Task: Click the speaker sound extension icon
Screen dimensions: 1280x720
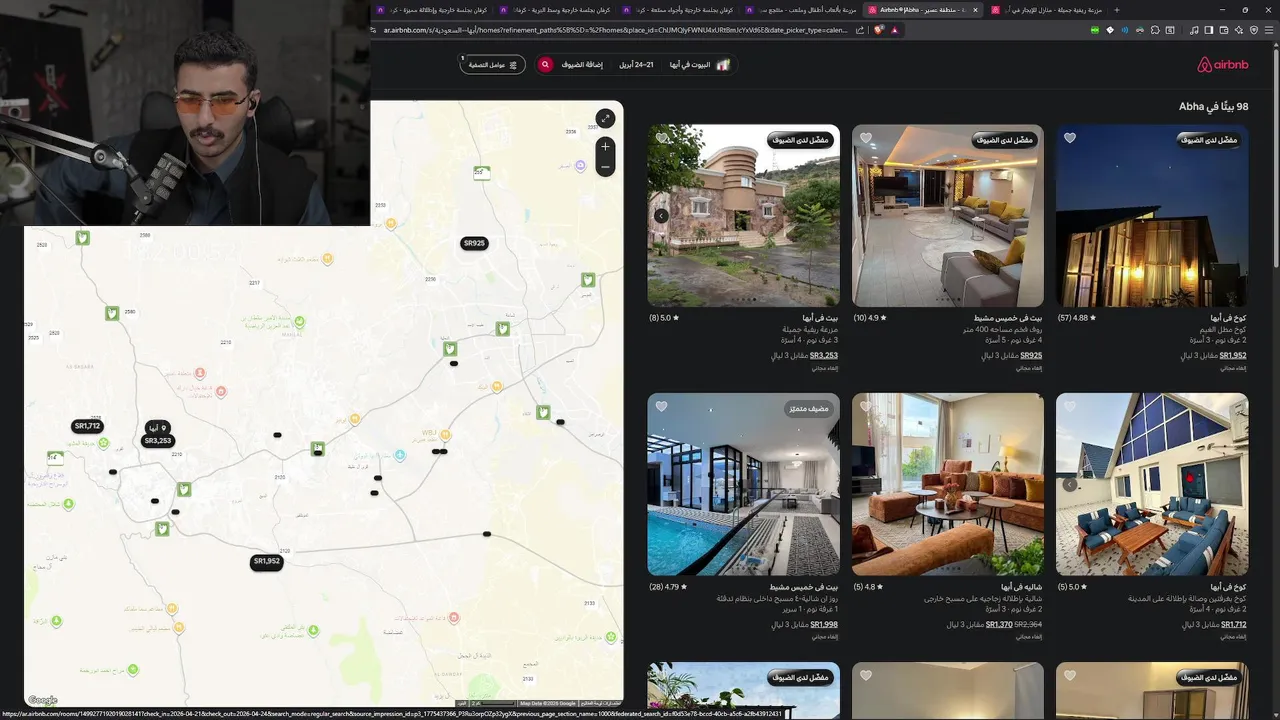Action: (1125, 30)
